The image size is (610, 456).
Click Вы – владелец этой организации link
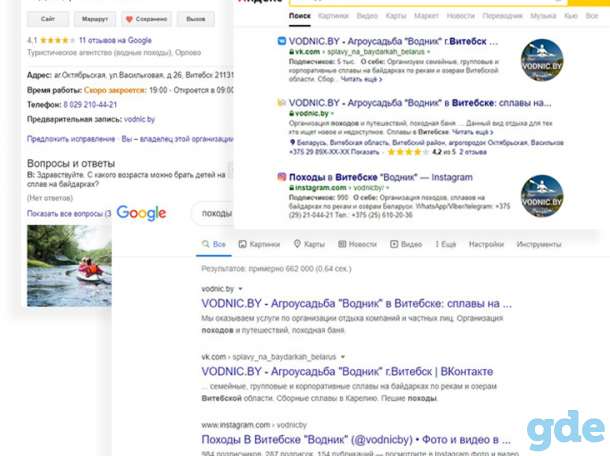coord(177,139)
